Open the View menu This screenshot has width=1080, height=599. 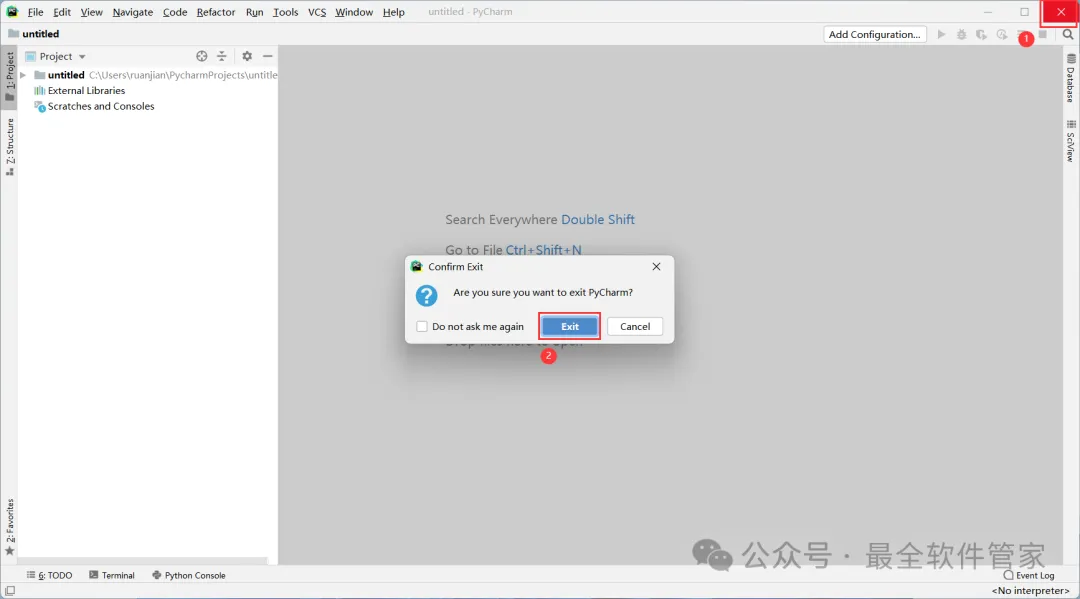point(91,12)
